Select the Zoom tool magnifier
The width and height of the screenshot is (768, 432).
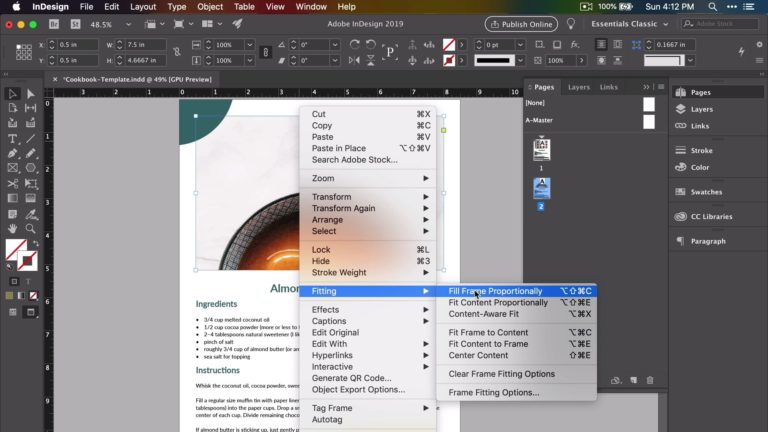pyautogui.click(x=30, y=229)
